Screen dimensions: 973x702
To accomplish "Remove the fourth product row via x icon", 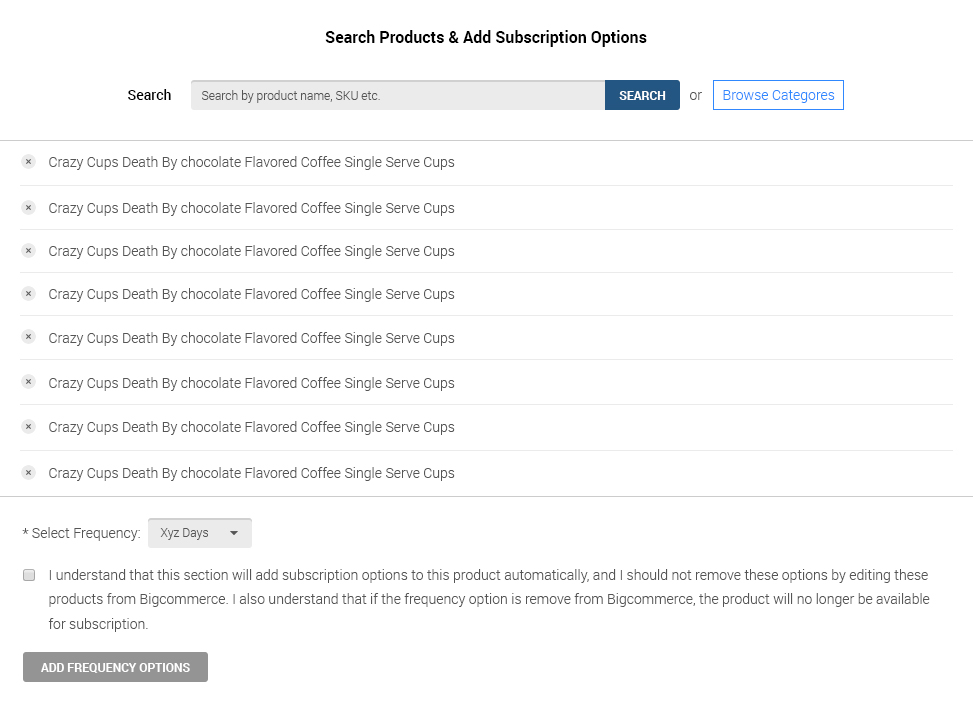I will 29,294.
